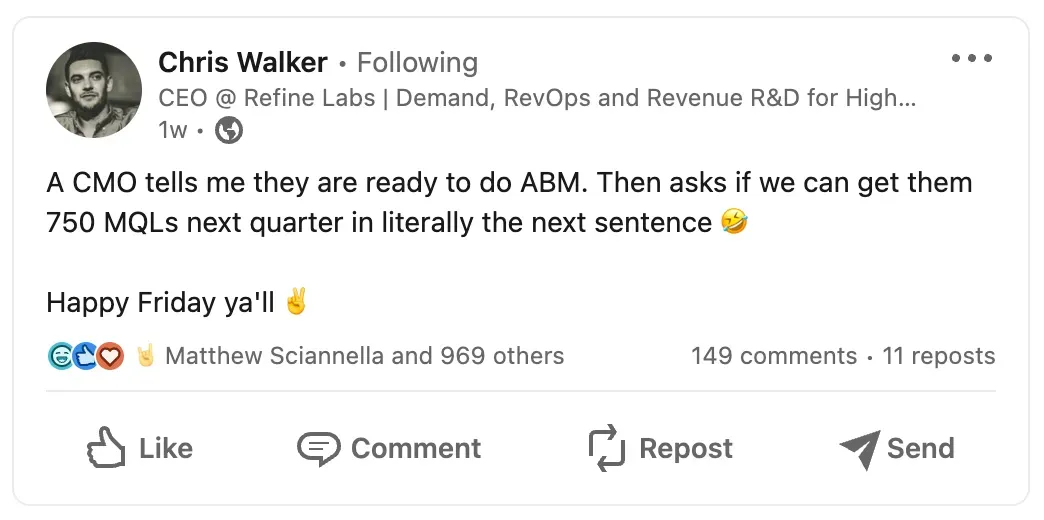Screen dimensions: 1044x520
Task: Expand the 149 comments list
Action: (773, 356)
